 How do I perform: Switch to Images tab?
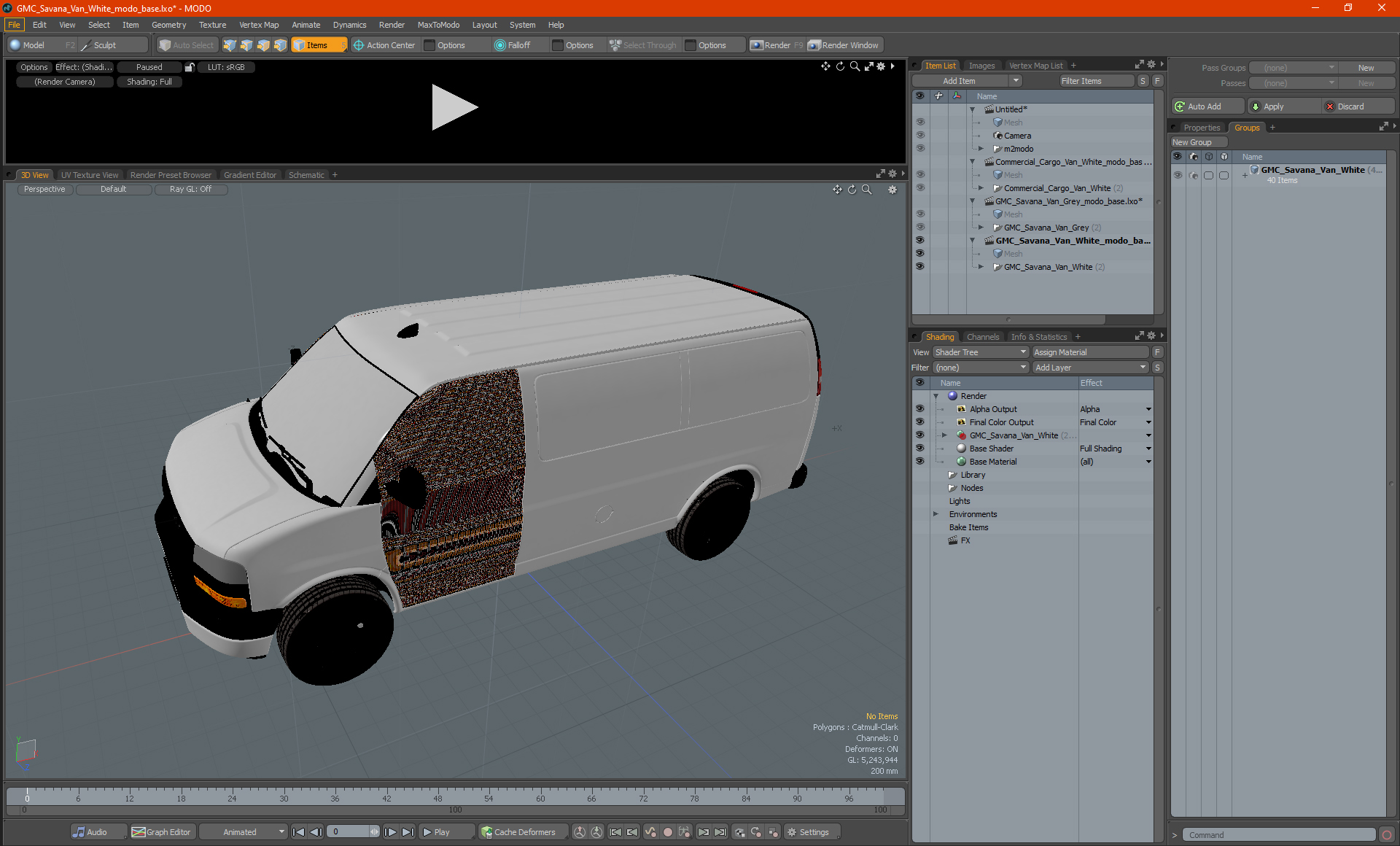pyautogui.click(x=981, y=66)
